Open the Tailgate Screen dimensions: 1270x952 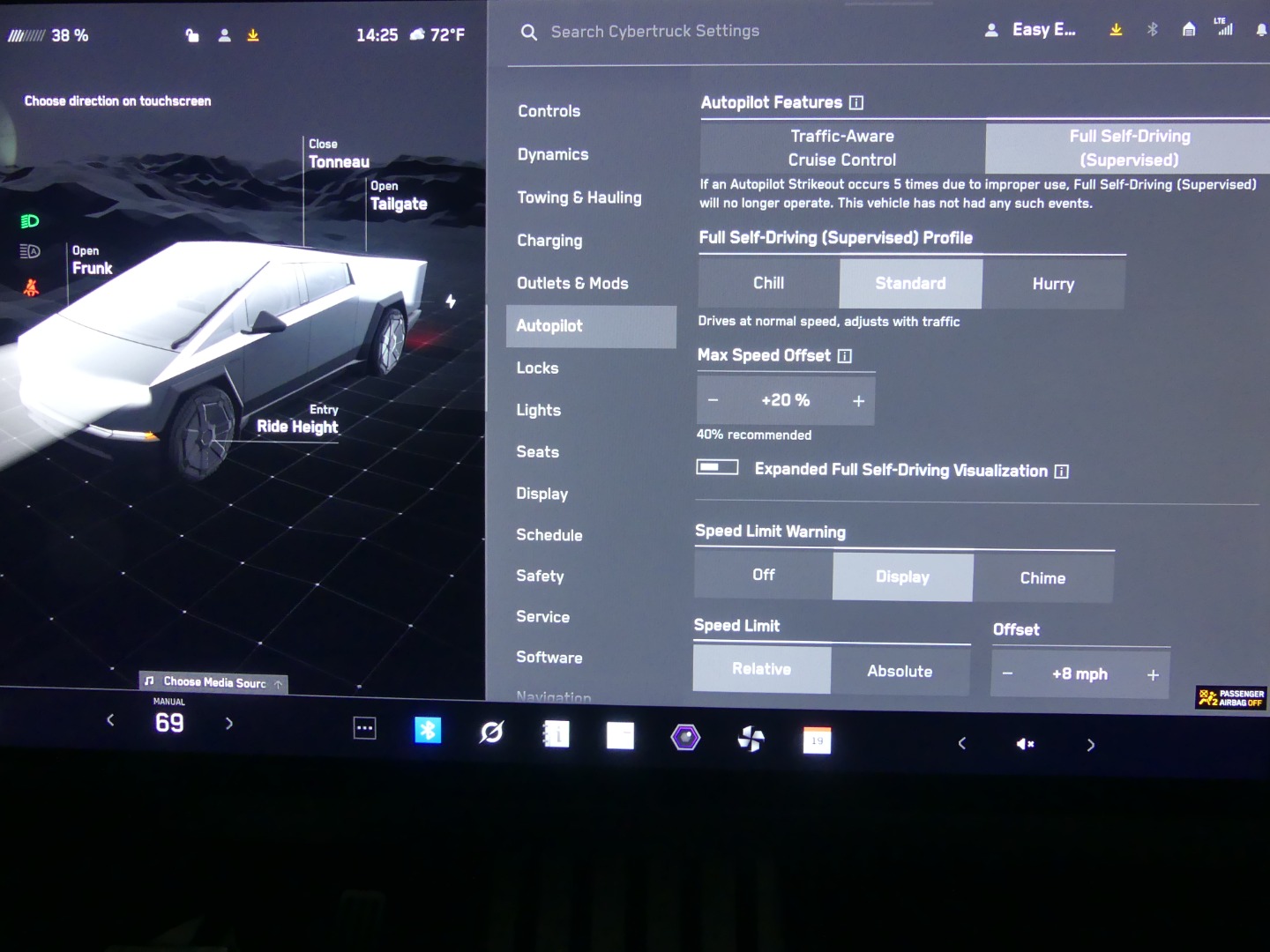pyautogui.click(x=398, y=196)
